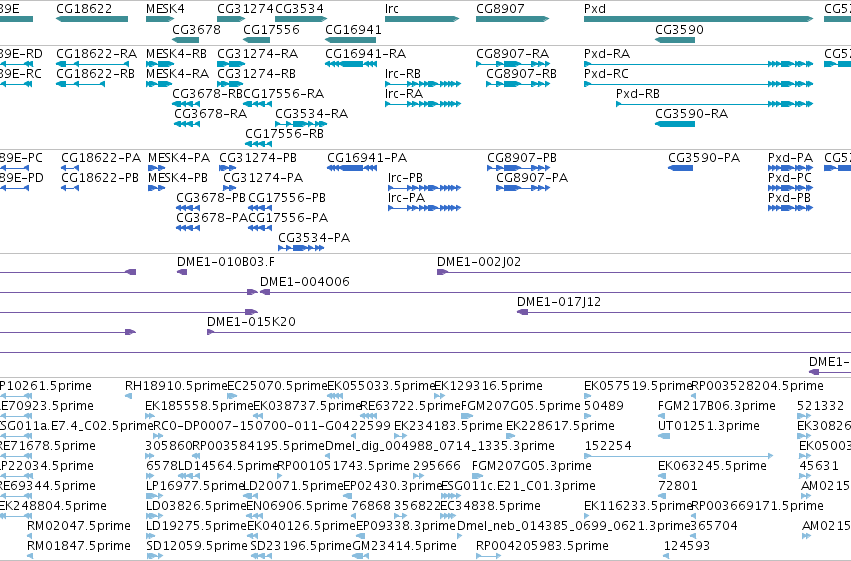Open EST RH18910.5prime

pyautogui.click(x=129, y=396)
